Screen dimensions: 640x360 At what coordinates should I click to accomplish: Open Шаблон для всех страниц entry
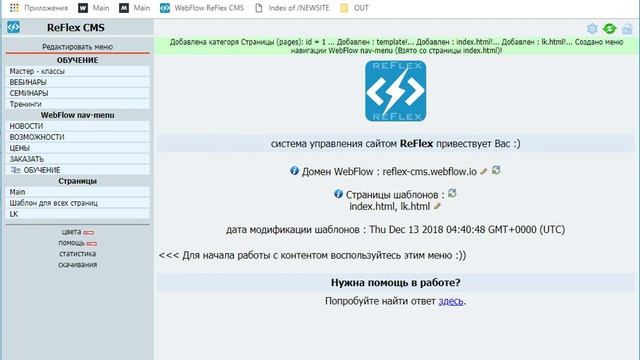78,203
